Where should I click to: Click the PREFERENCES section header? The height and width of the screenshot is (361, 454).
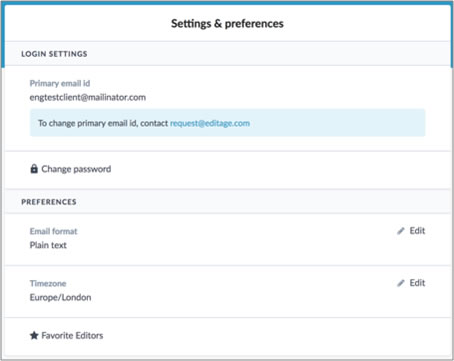(49, 202)
